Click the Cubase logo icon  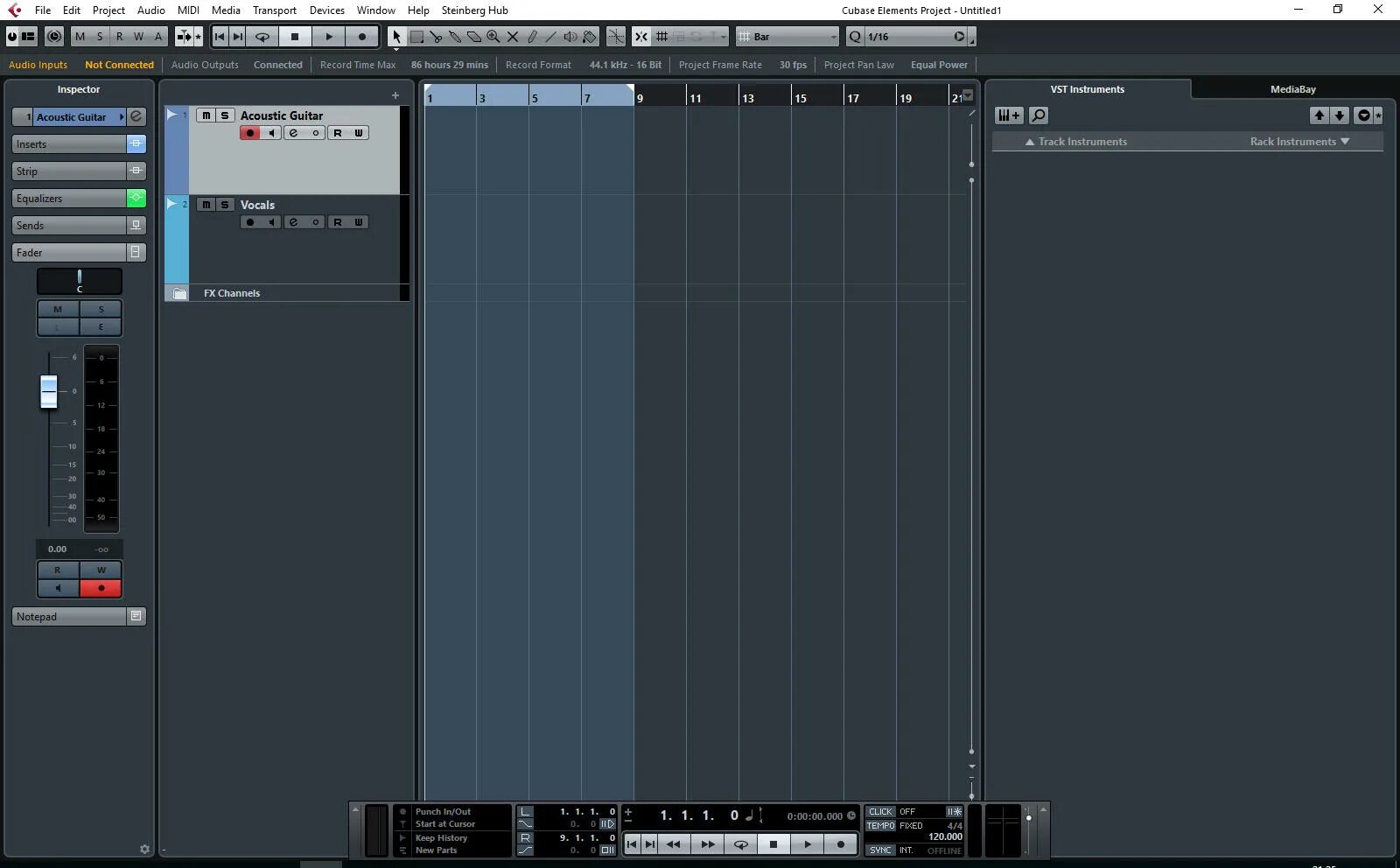(15, 10)
